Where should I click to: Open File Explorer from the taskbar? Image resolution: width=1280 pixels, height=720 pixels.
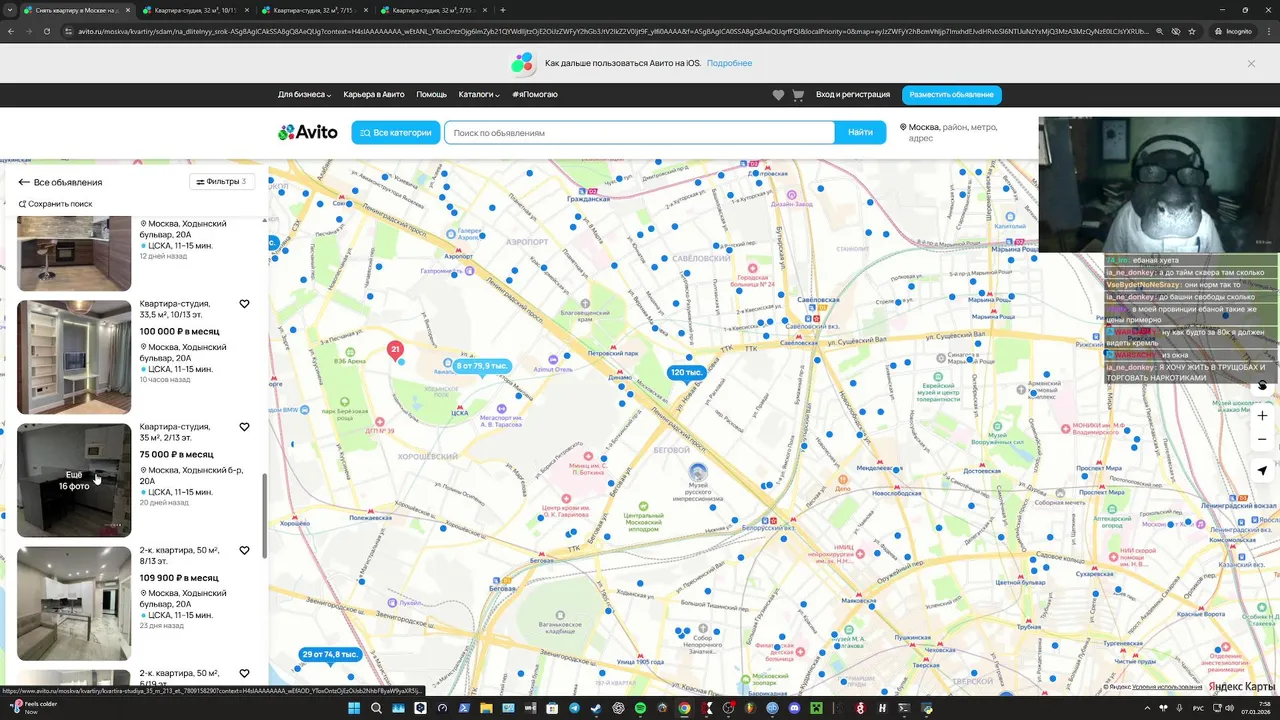pos(486,708)
